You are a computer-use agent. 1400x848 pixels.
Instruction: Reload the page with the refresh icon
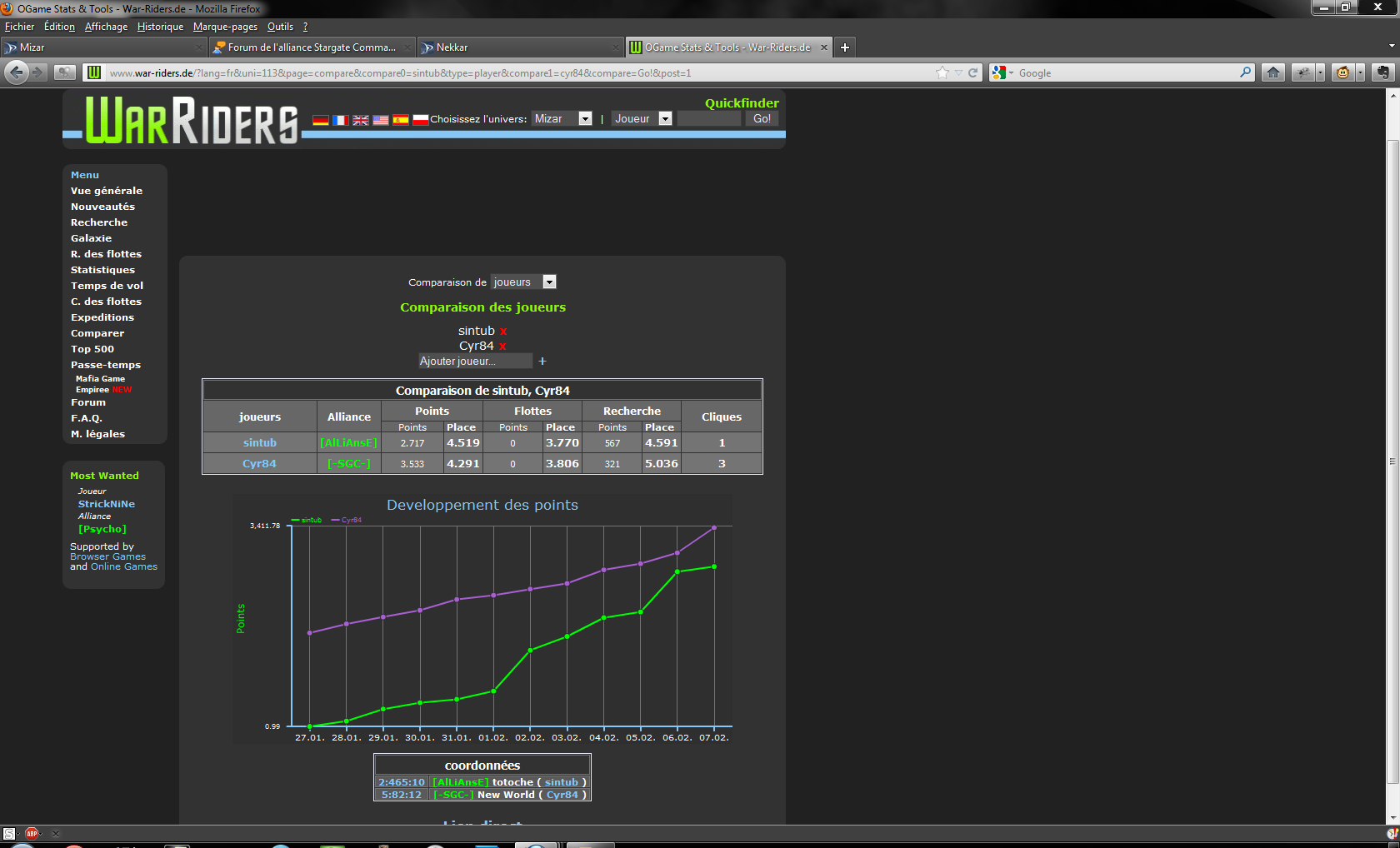(x=972, y=72)
